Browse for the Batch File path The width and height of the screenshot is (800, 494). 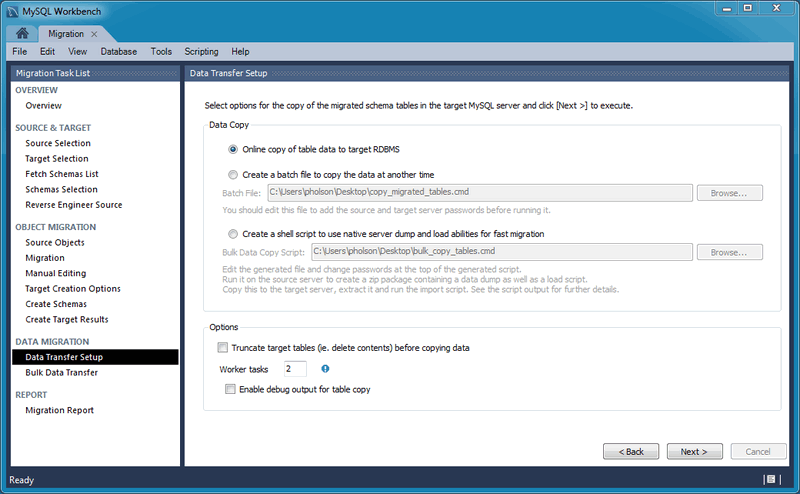click(730, 193)
